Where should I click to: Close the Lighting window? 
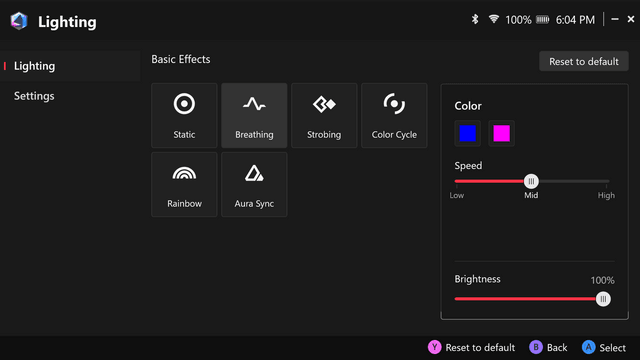[631, 19]
